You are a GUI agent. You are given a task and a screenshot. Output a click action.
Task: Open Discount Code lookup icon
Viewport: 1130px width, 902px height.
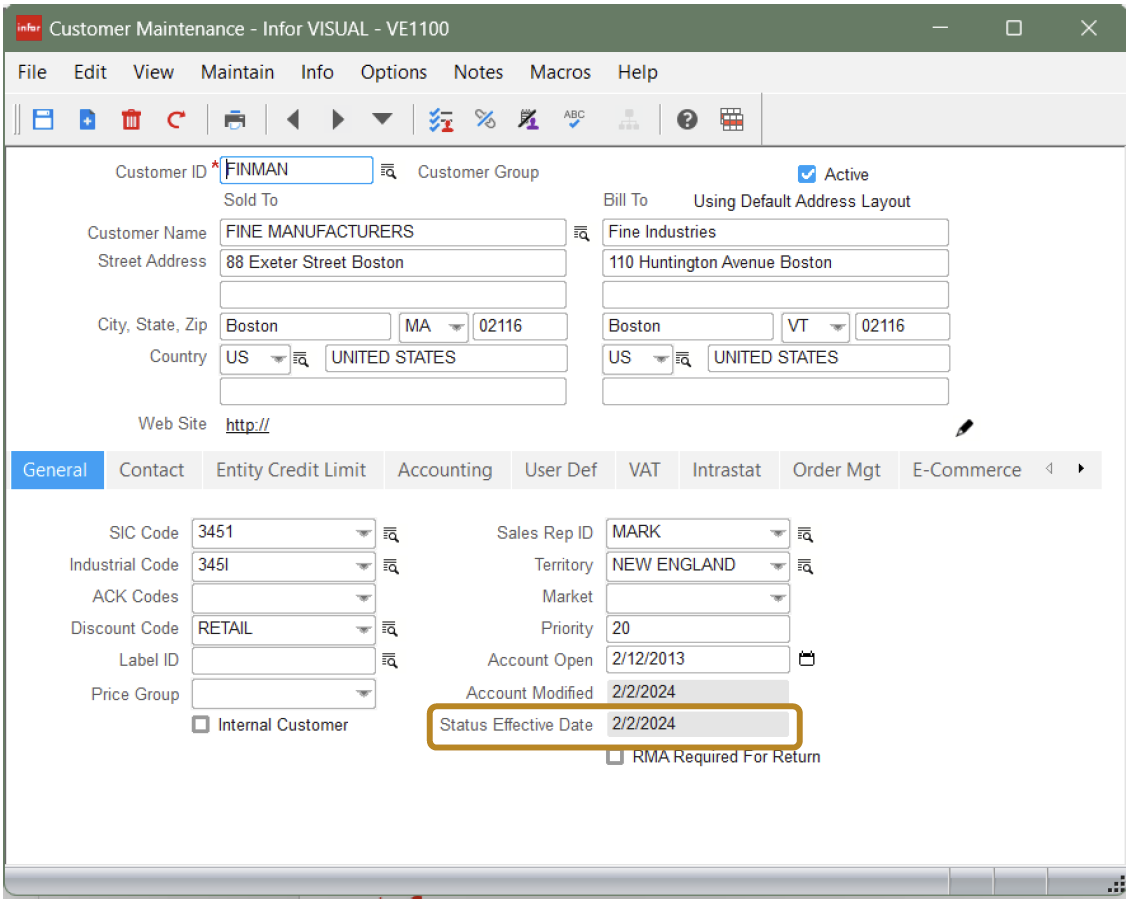pos(390,629)
